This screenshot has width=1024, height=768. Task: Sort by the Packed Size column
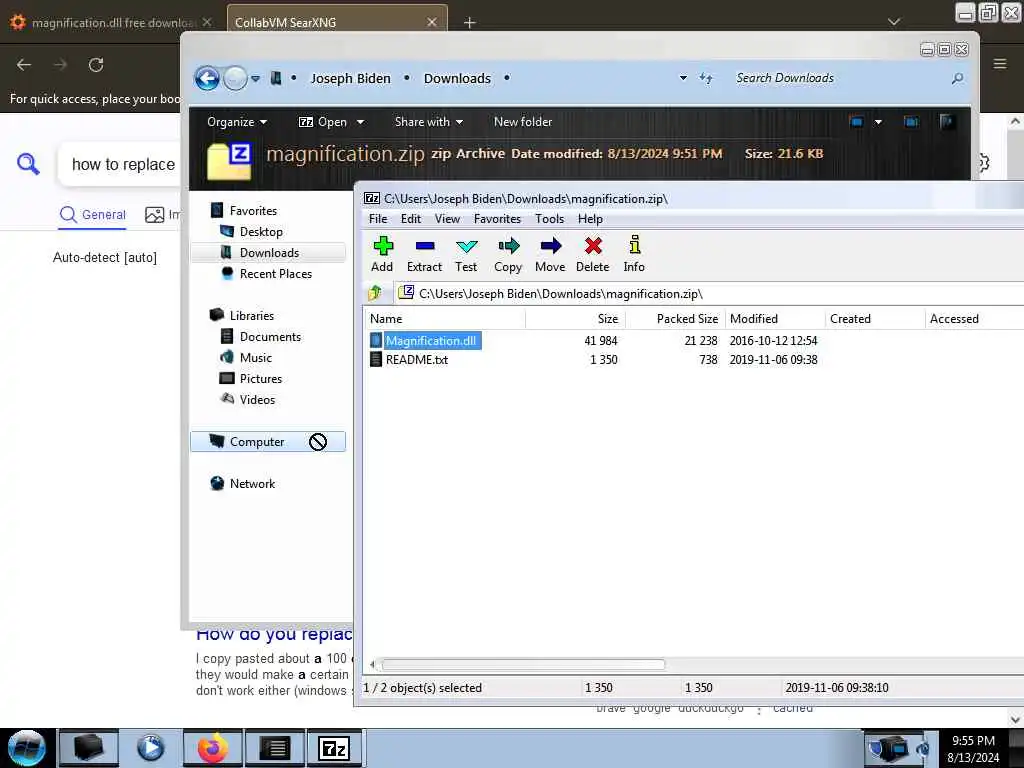click(x=675, y=319)
